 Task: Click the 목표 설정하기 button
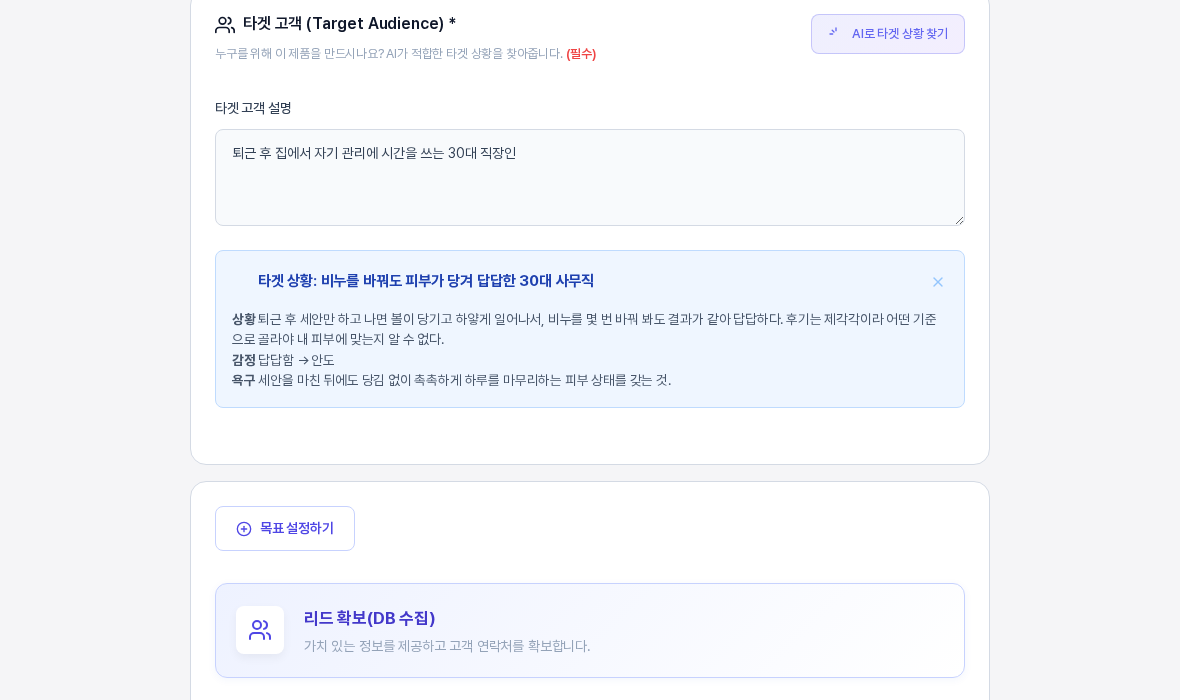(284, 528)
